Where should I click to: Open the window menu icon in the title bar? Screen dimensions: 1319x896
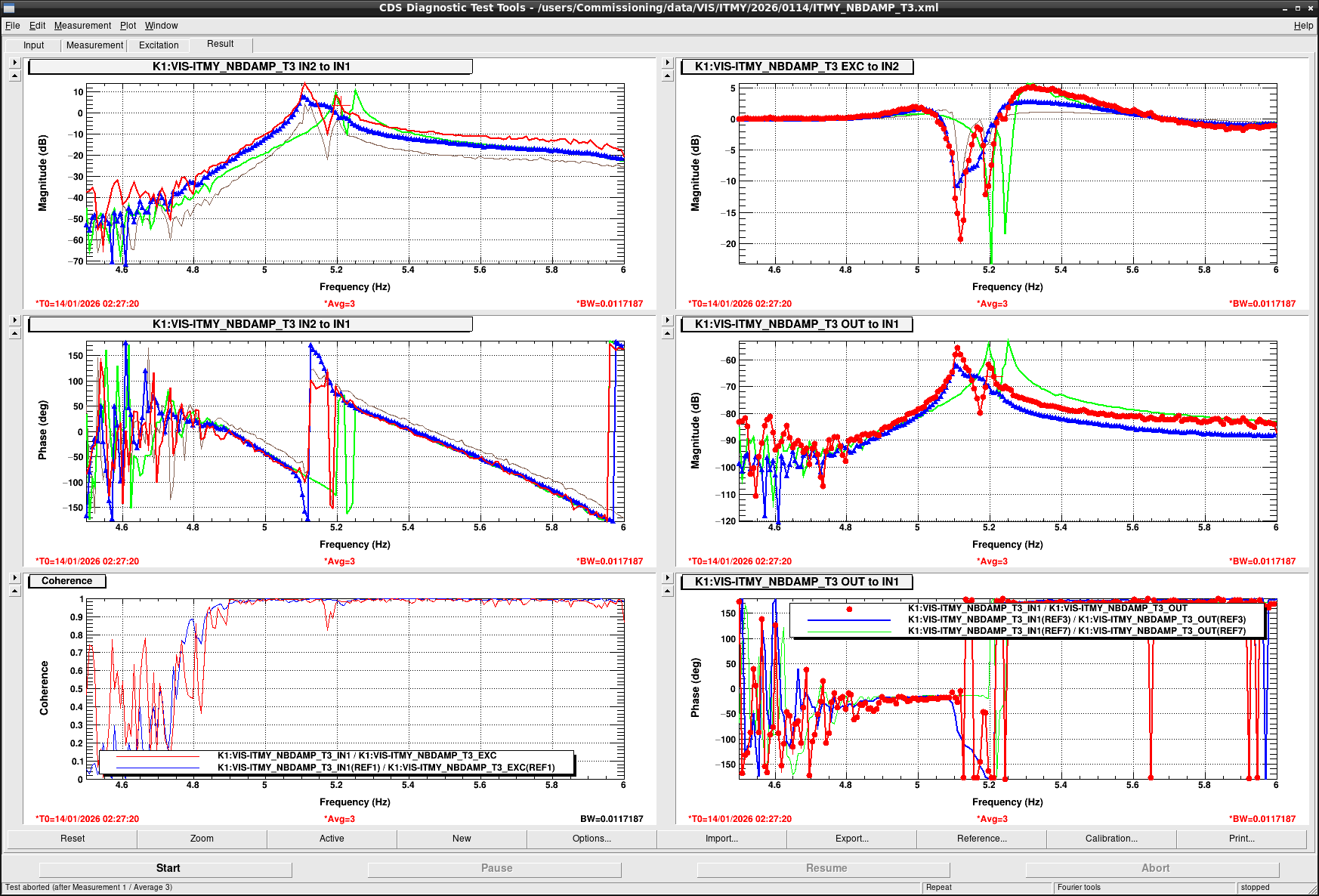9,8
